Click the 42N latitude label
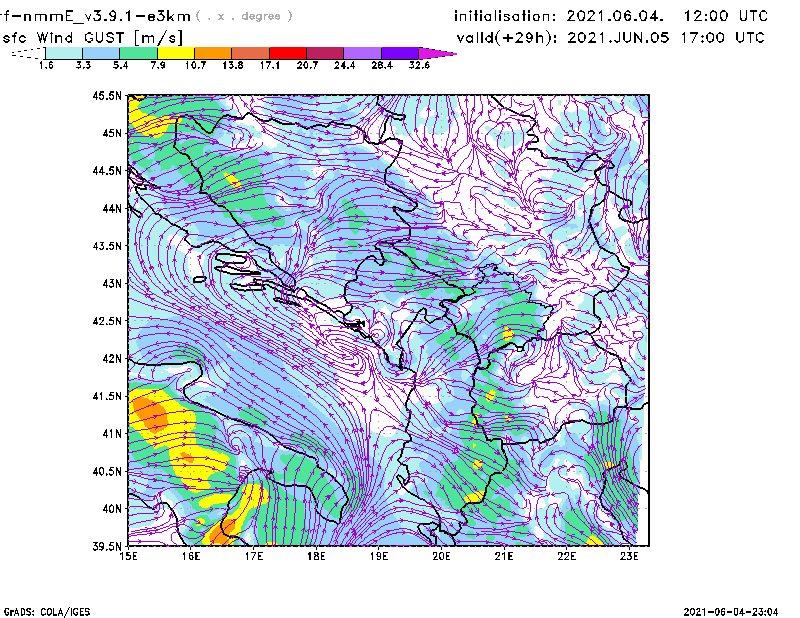The width and height of the screenshot is (800, 618). point(112,358)
